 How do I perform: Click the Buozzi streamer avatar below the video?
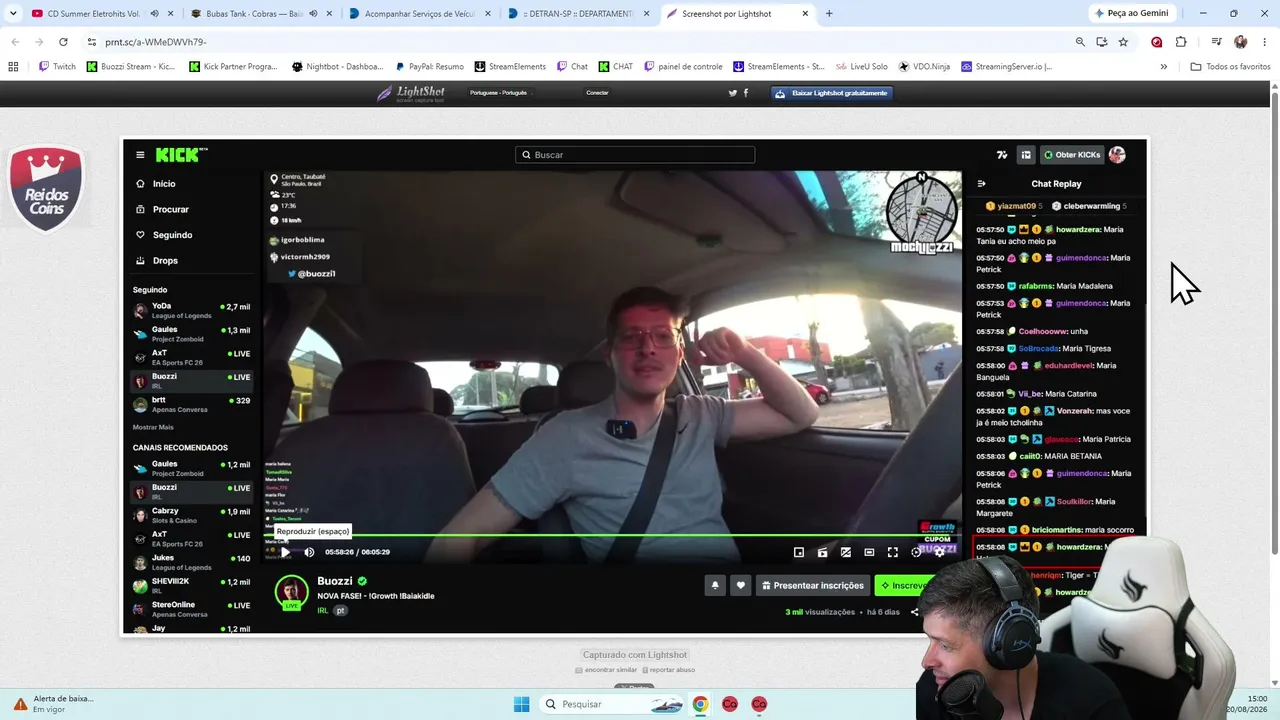point(291,591)
